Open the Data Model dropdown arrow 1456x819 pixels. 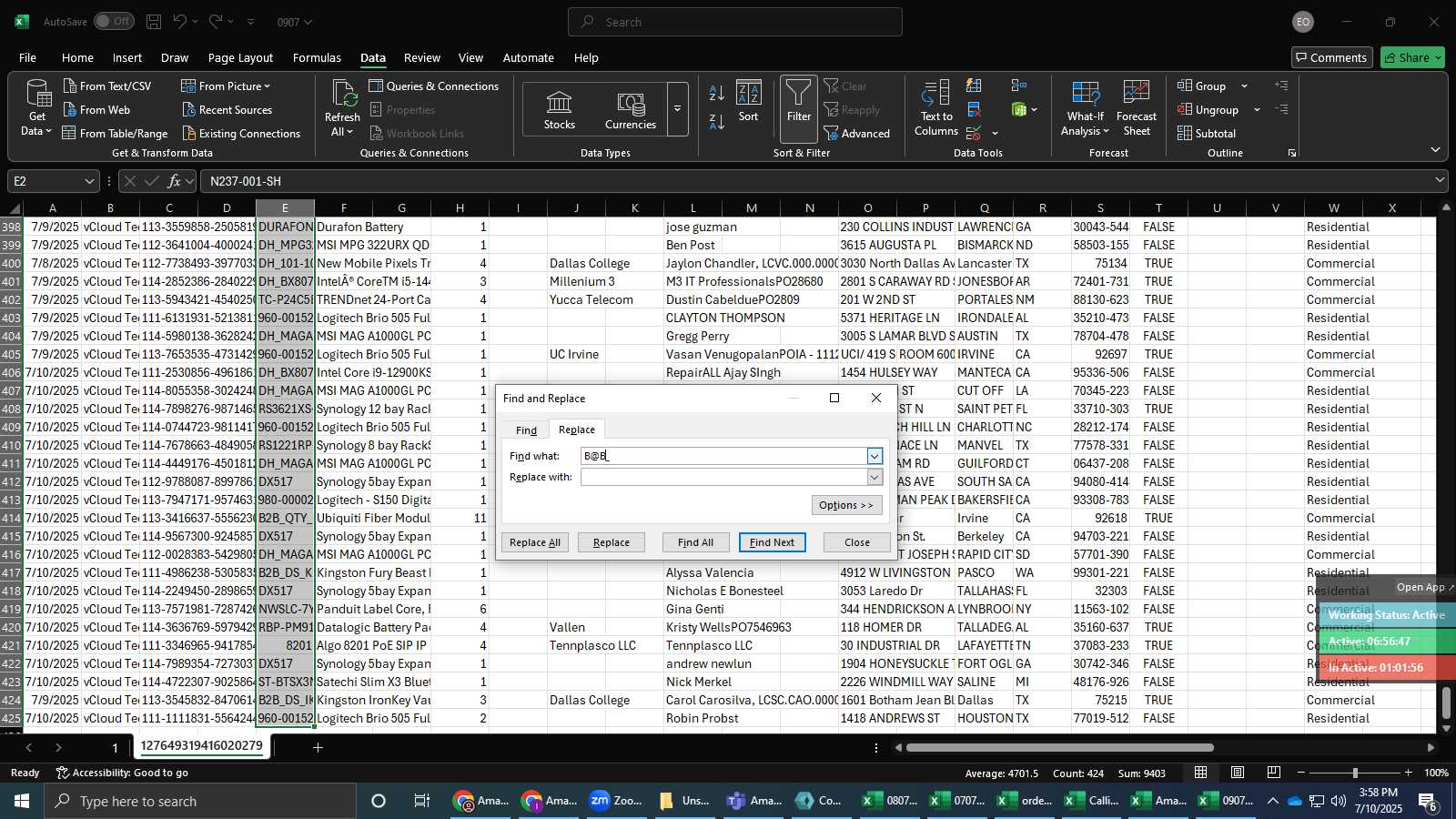click(x=1034, y=110)
